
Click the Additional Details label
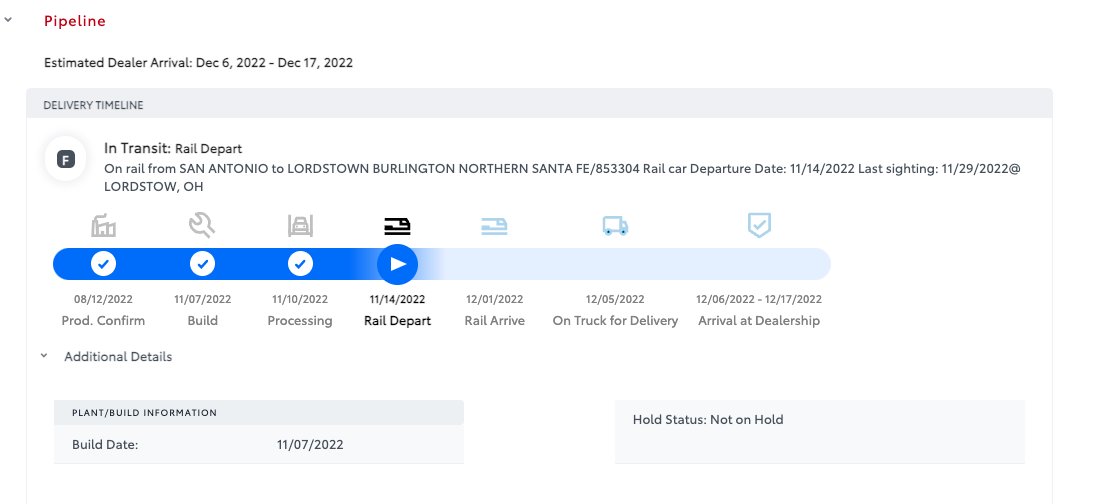(x=118, y=356)
